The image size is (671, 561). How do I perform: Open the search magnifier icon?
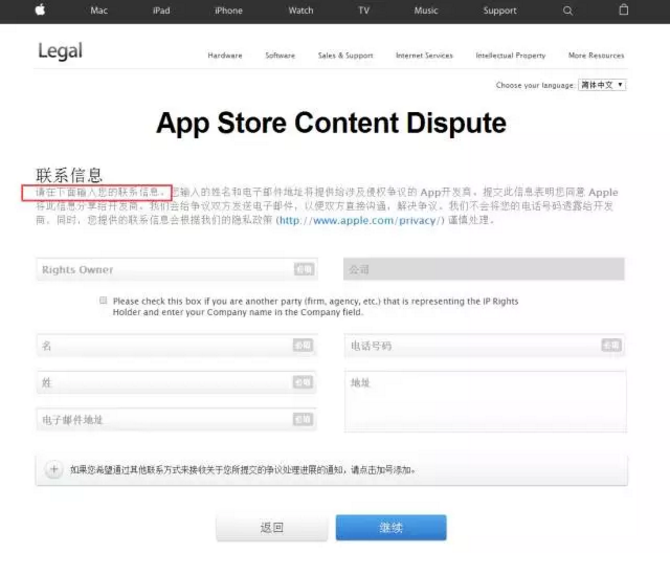567,11
